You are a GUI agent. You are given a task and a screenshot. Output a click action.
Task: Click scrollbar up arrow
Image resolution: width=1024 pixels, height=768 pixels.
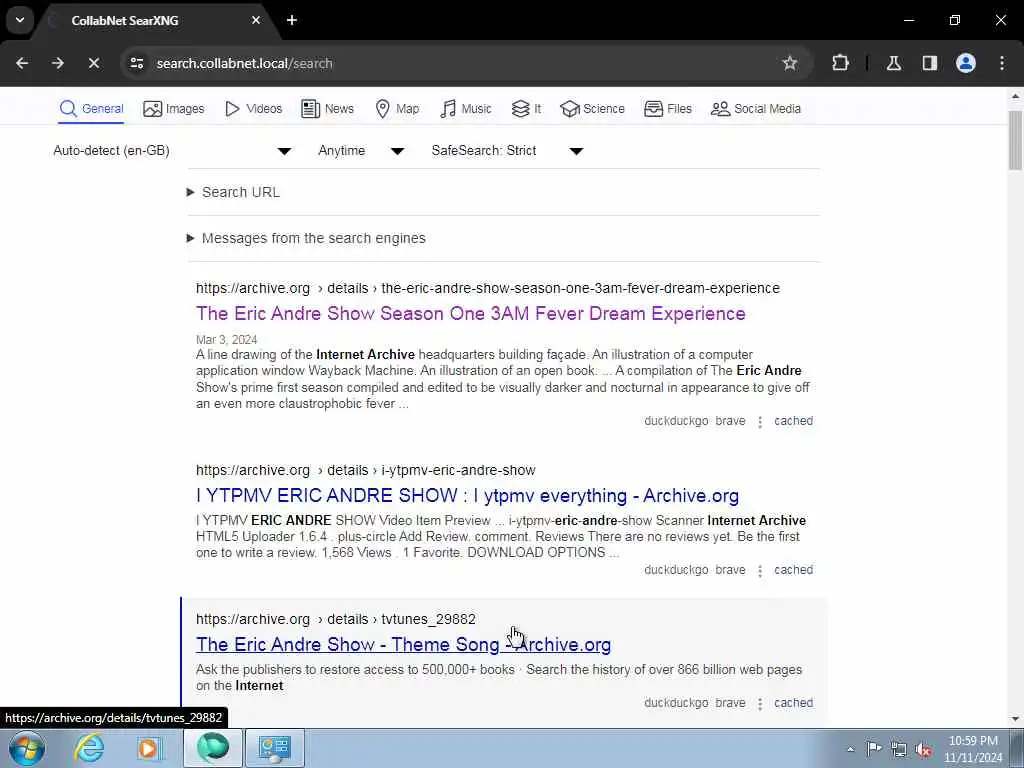click(x=1015, y=96)
